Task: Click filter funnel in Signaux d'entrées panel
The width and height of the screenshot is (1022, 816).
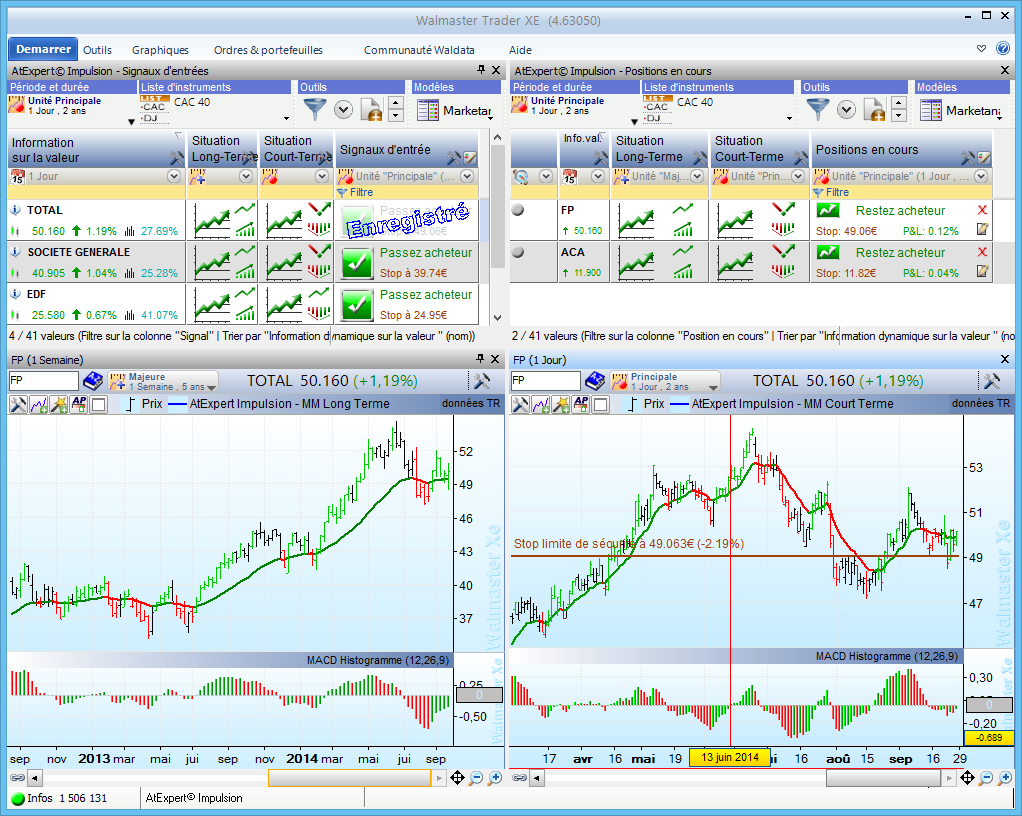Action: [315, 109]
